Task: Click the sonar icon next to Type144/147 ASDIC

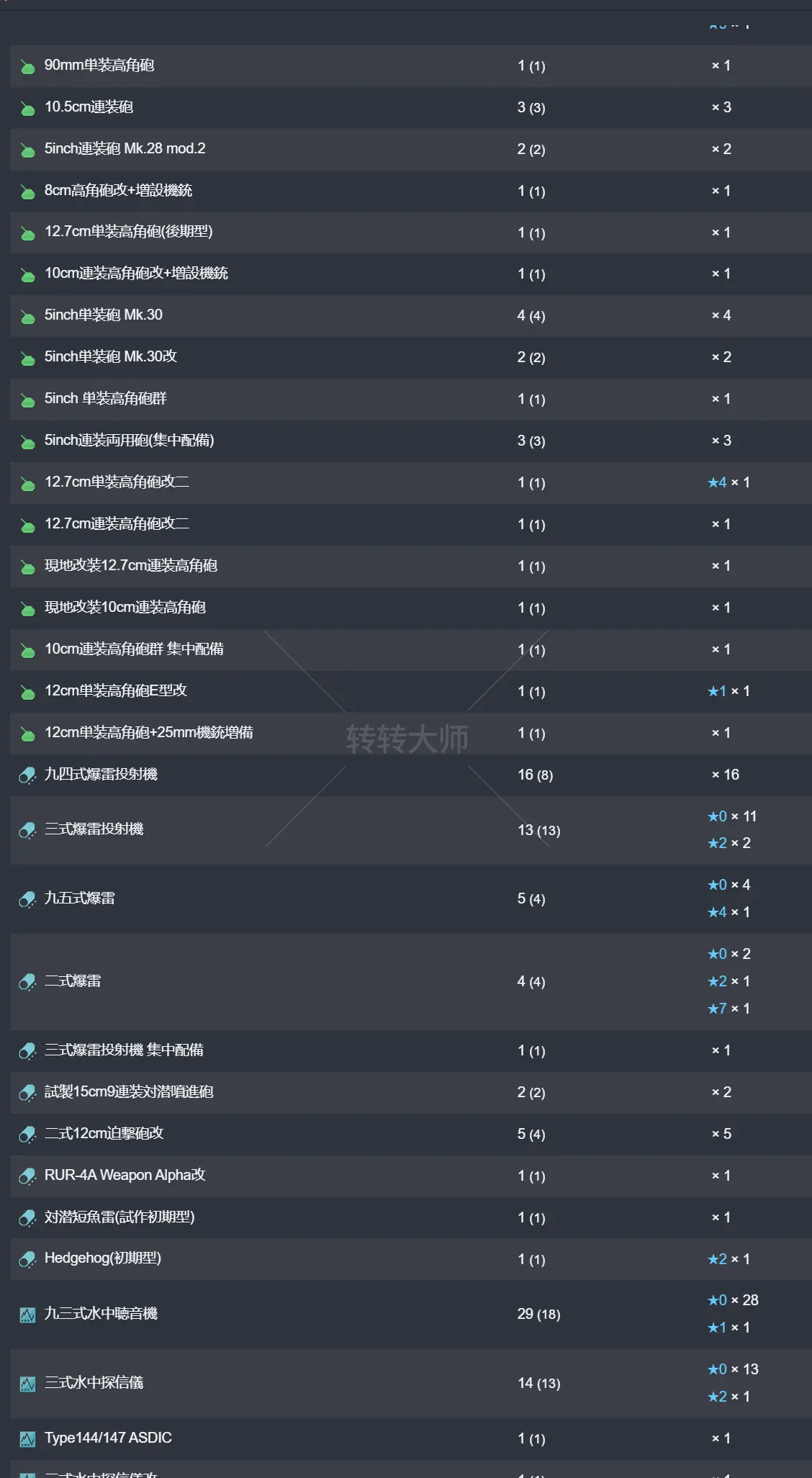Action: [27, 1439]
